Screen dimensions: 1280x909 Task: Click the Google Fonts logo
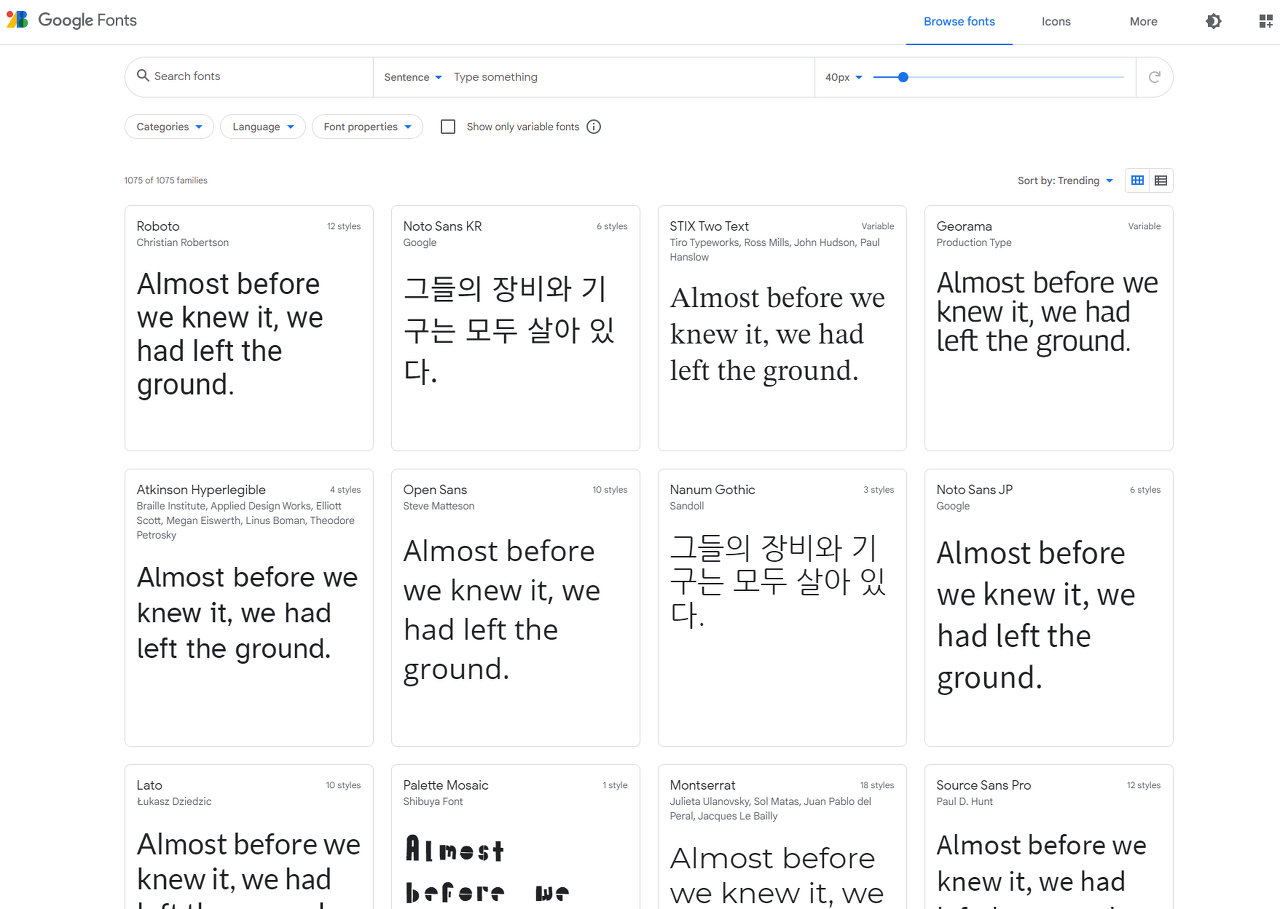(x=71, y=20)
